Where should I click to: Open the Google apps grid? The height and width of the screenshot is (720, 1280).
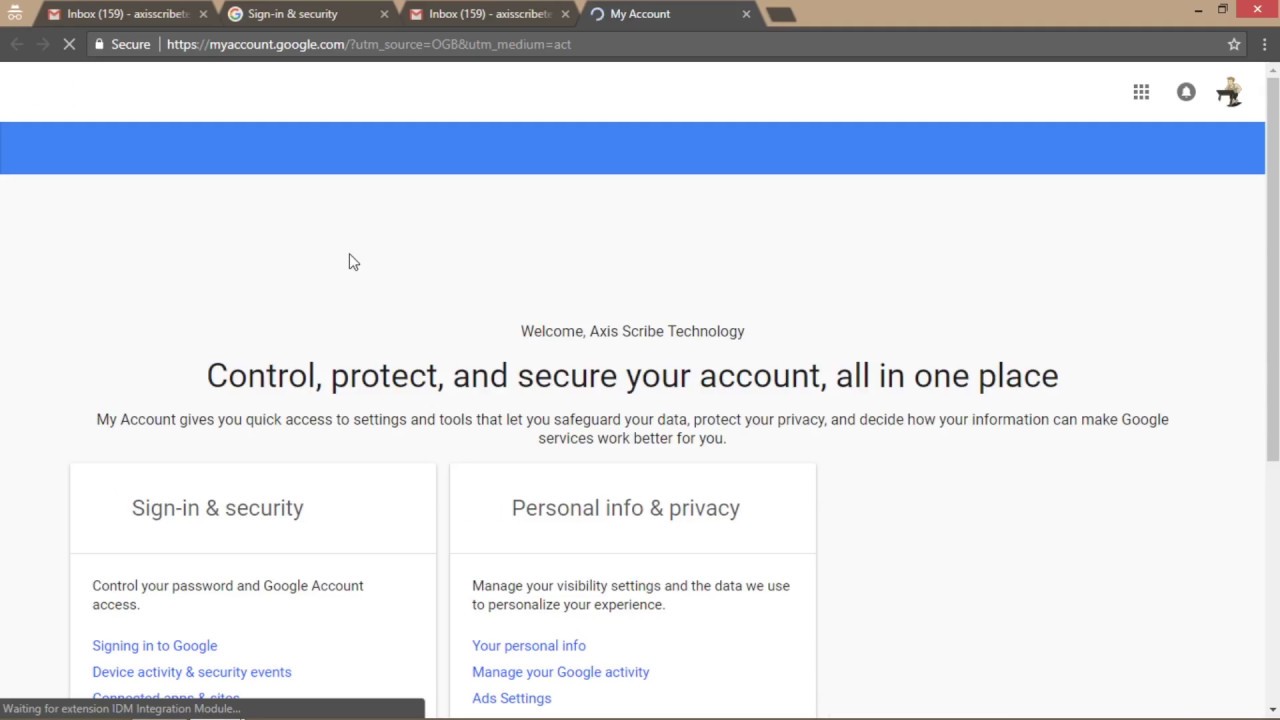[1141, 92]
